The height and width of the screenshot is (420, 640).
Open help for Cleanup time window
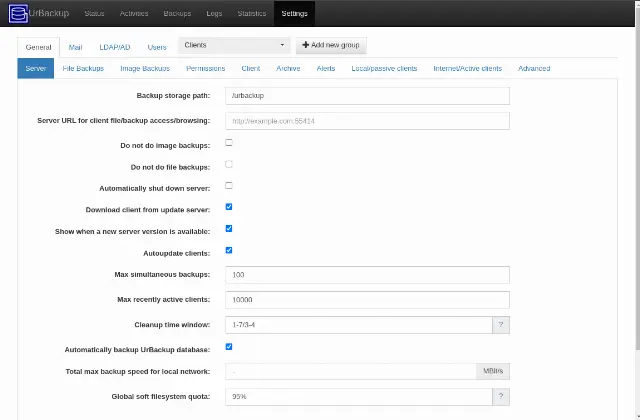(501, 325)
